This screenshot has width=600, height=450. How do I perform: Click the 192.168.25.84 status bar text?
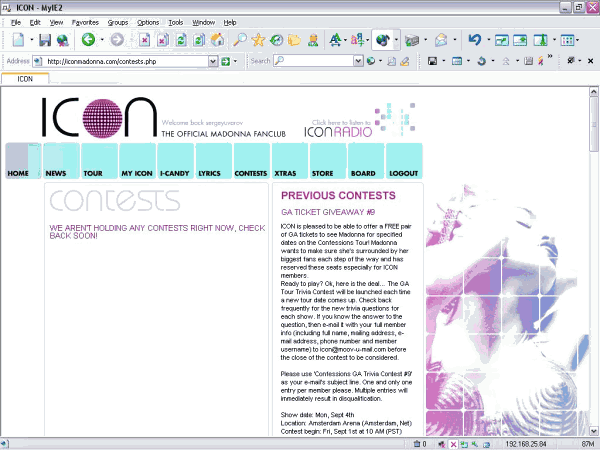(526, 444)
